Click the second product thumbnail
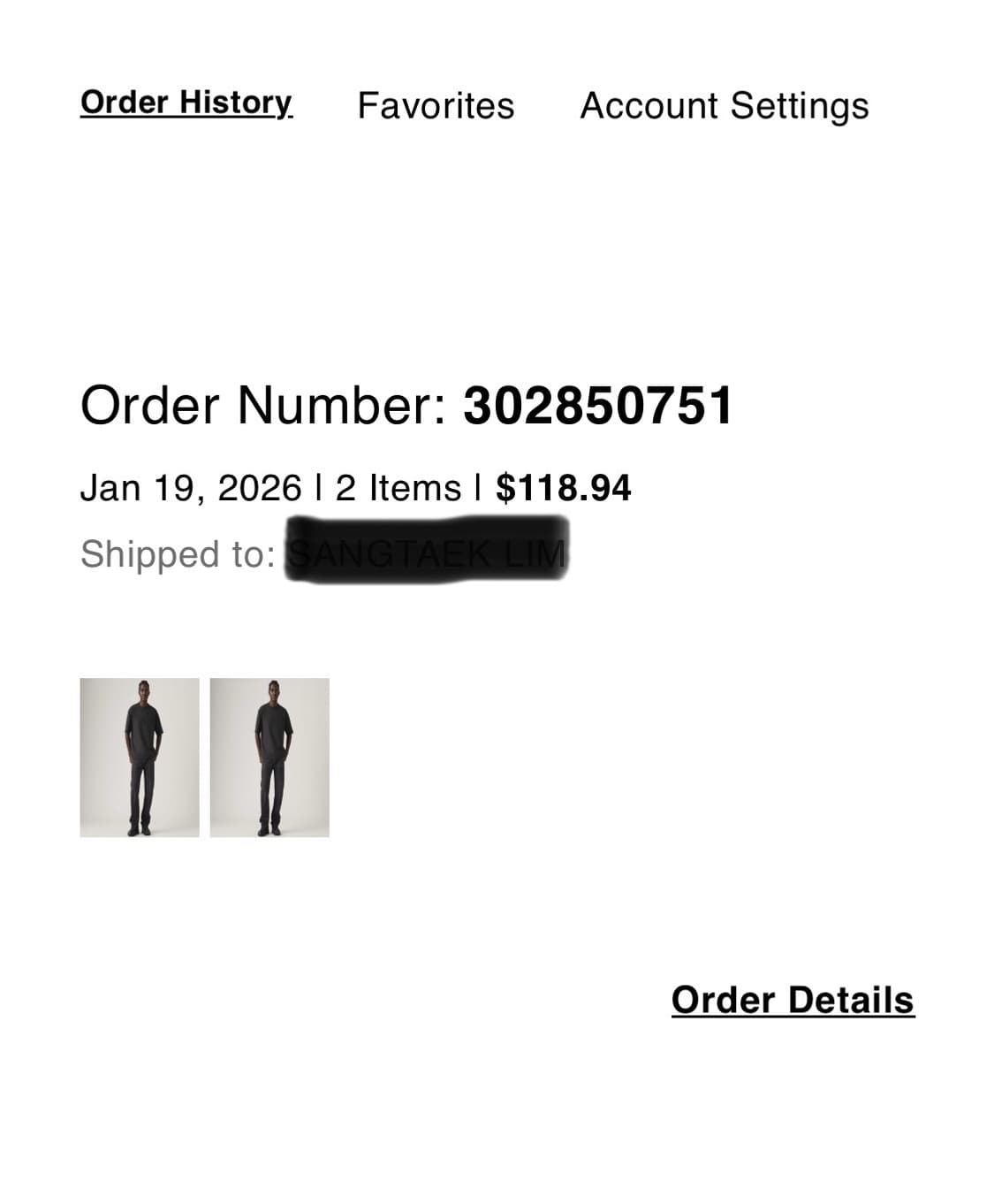 pos(269,758)
